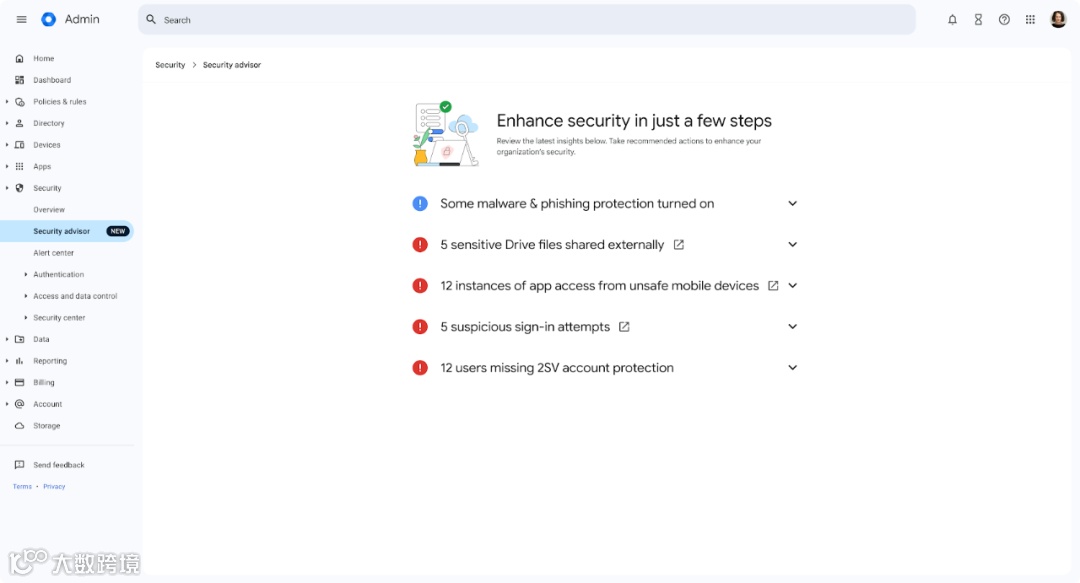Open the notifications bell icon
Screen dimensions: 1080x583
click(952, 19)
